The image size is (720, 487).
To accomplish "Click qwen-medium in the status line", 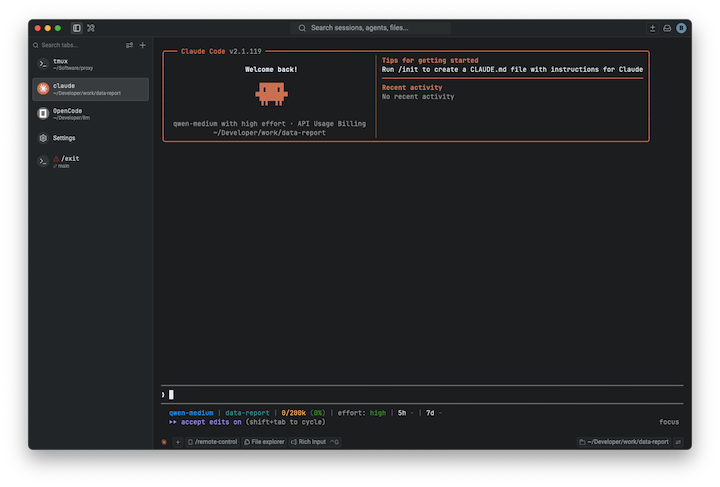I will pyautogui.click(x=191, y=413).
